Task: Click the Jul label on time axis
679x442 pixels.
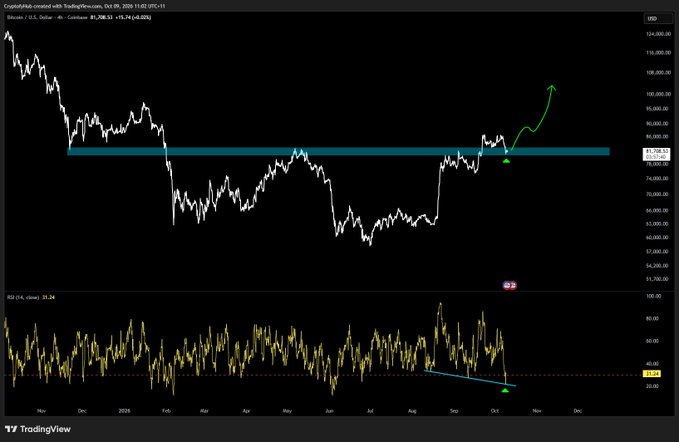Action: tap(370, 411)
